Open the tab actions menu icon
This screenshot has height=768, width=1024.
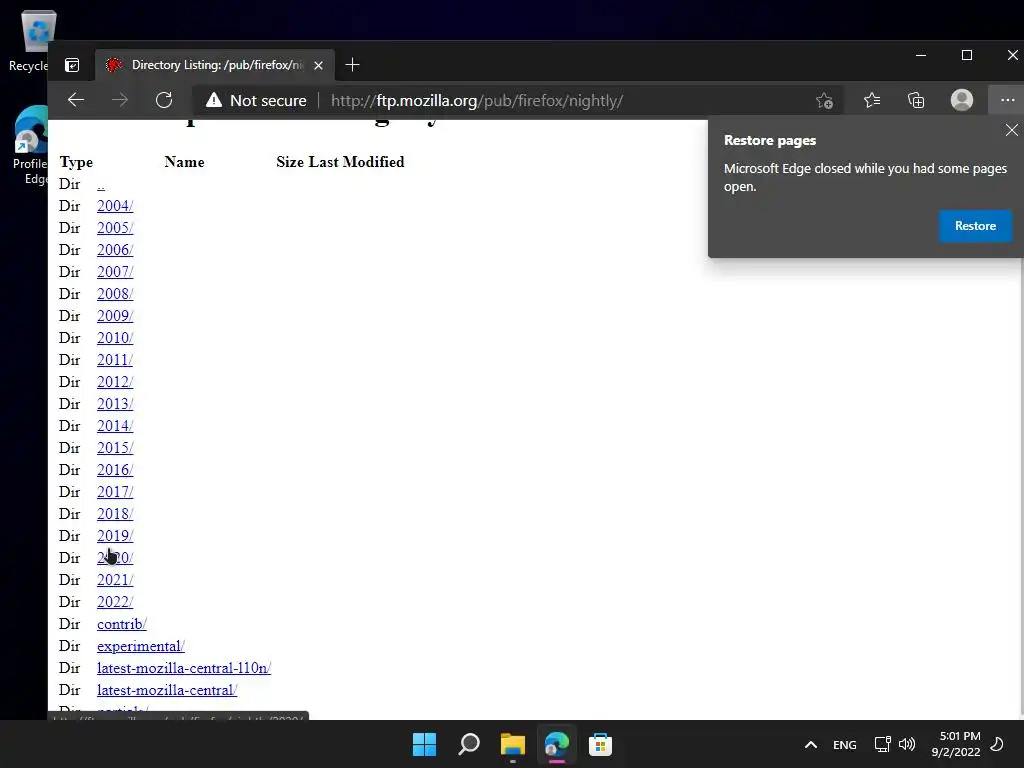click(72, 65)
